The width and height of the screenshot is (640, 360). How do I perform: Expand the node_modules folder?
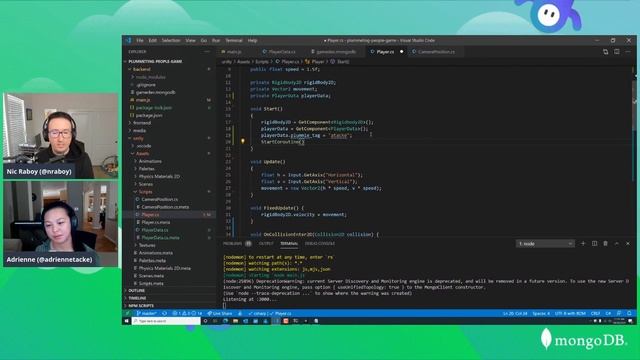click(150, 77)
